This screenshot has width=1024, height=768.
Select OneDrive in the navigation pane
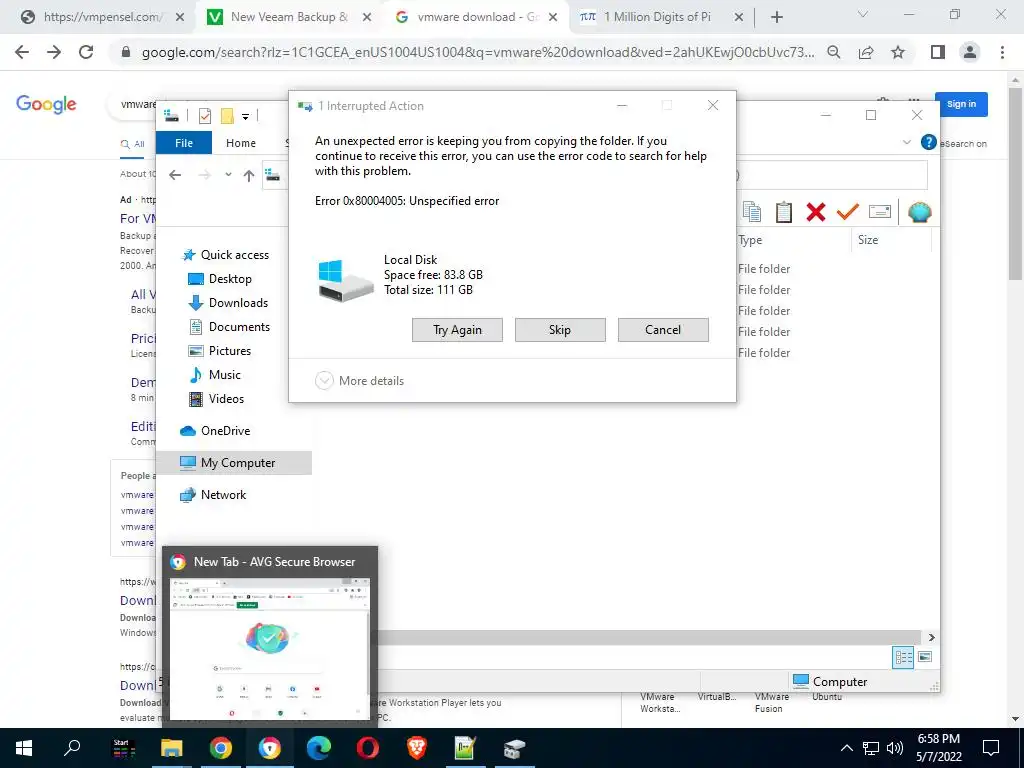pyautogui.click(x=215, y=431)
